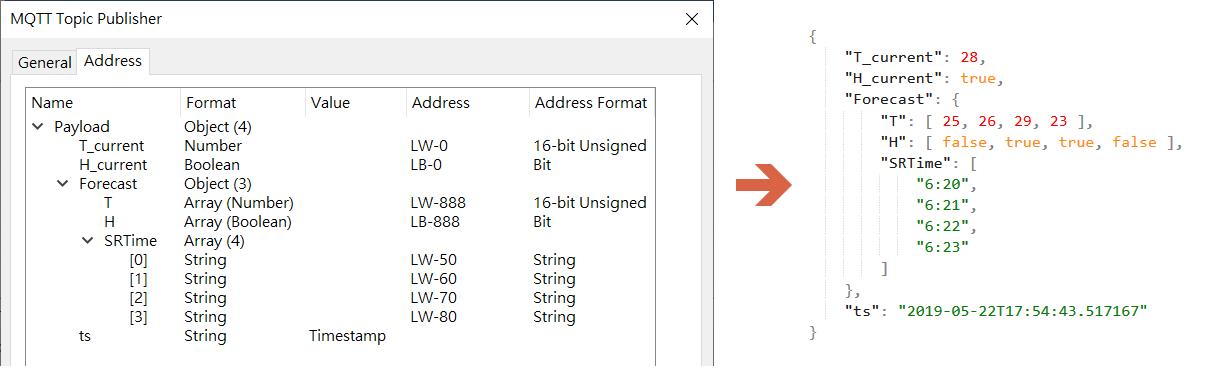
Task: Collapse the Forecast object node
Action: click(x=63, y=184)
